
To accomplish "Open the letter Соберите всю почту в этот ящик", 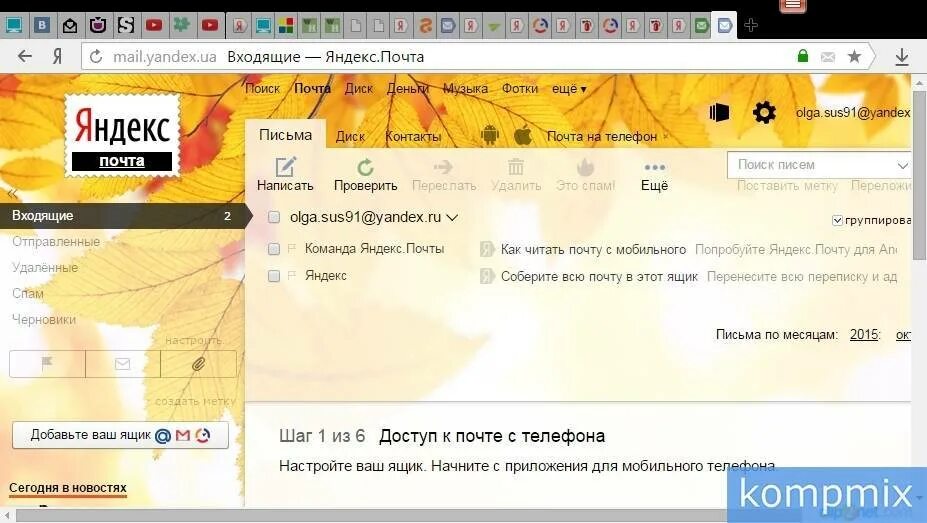I will click(x=599, y=277).
